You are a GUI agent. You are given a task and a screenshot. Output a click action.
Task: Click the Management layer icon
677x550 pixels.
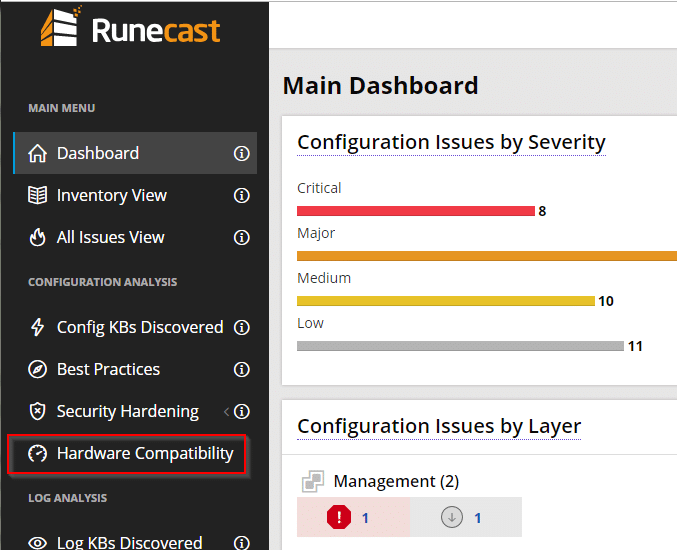coord(313,481)
